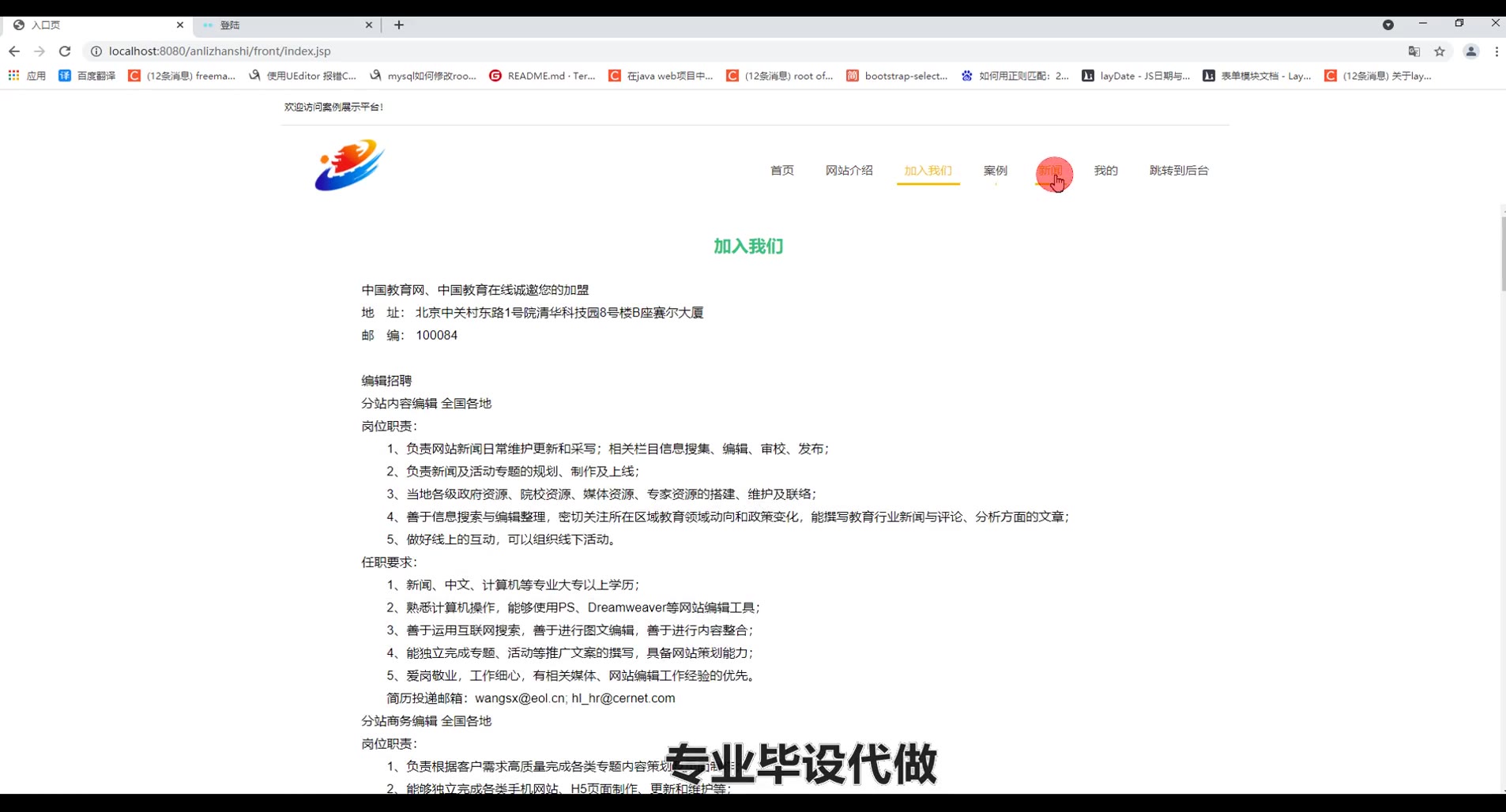Image resolution: width=1506 pixels, height=812 pixels.
Task: Click the line starting 爱岗敬业，工作细心
Action: (570, 676)
